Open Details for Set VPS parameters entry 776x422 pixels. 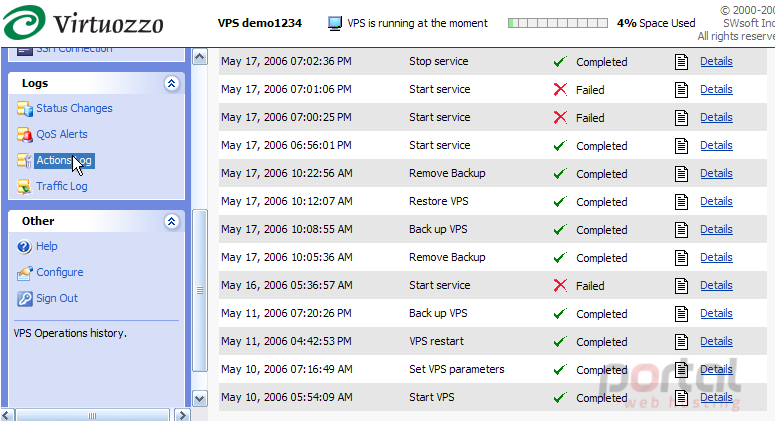coord(716,370)
